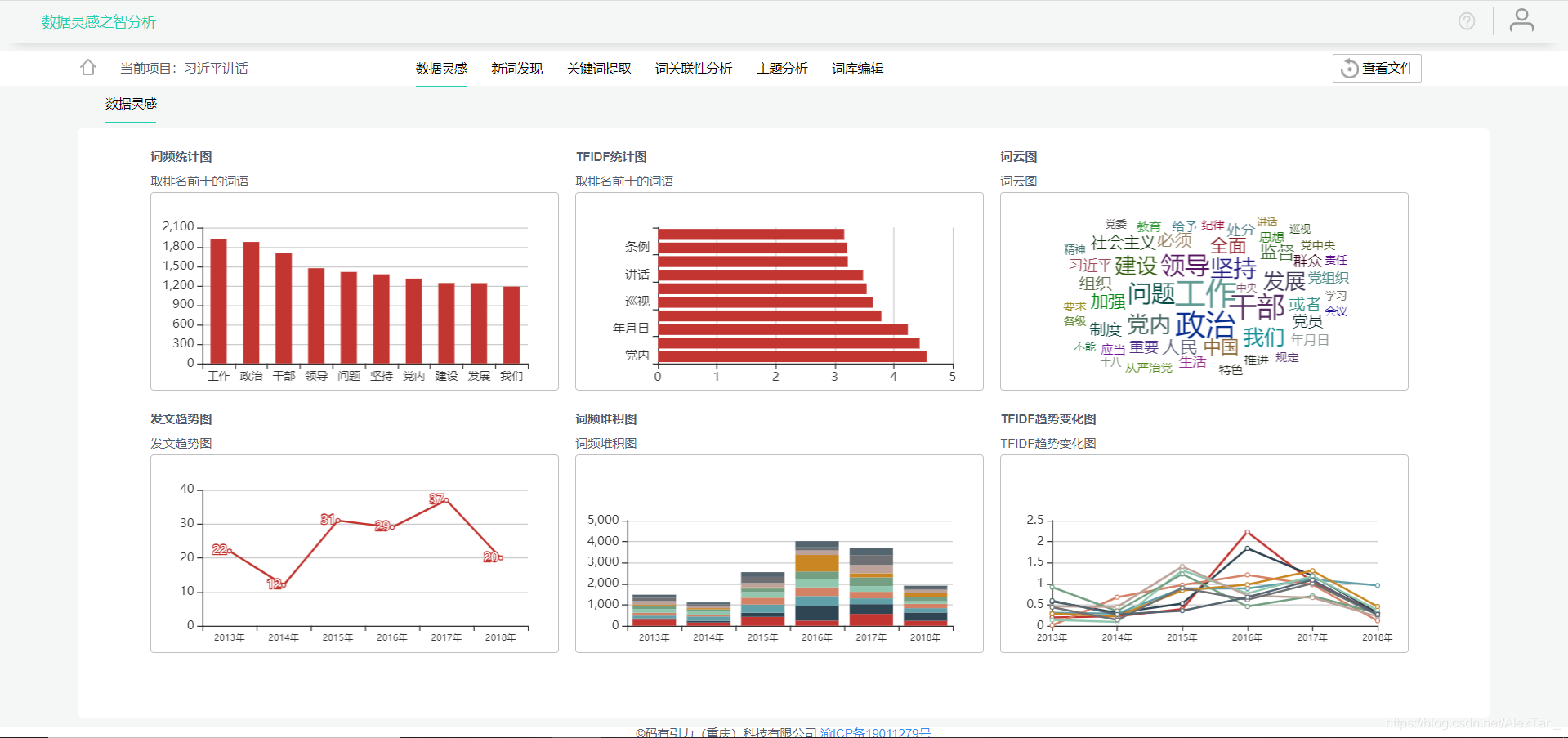Screen dimensions: 1568x738
Task: Click the 党内 bar in TFIDF chart
Action: tap(793, 356)
